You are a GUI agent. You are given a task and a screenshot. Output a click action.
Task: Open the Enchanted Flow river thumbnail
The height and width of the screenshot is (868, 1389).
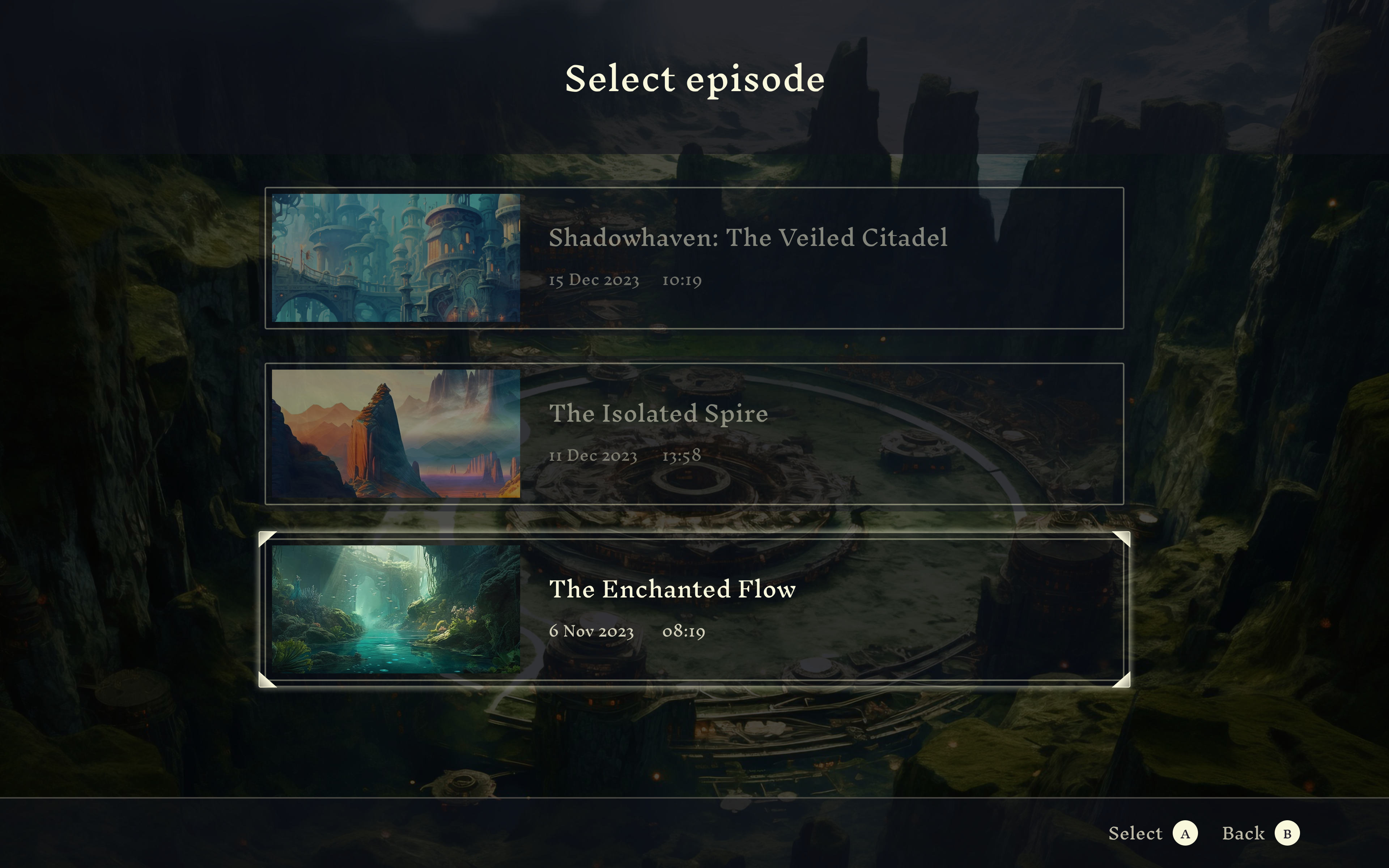pyautogui.click(x=395, y=609)
